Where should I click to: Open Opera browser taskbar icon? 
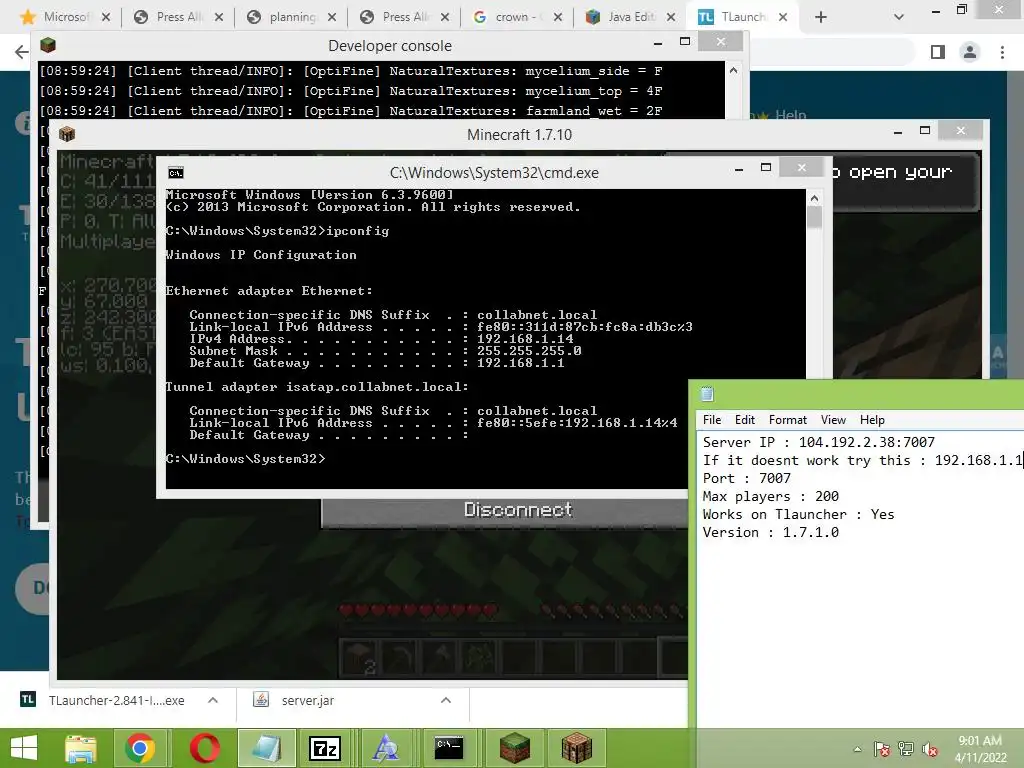(x=204, y=748)
